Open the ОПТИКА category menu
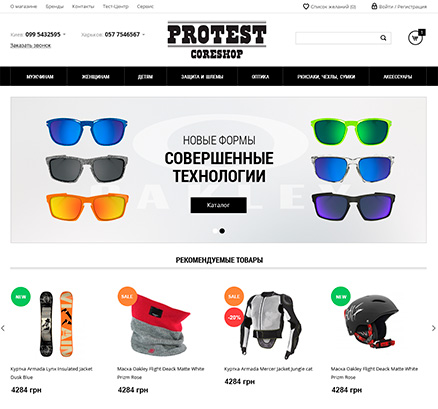Viewport: 438px width, 409px height. click(x=260, y=77)
